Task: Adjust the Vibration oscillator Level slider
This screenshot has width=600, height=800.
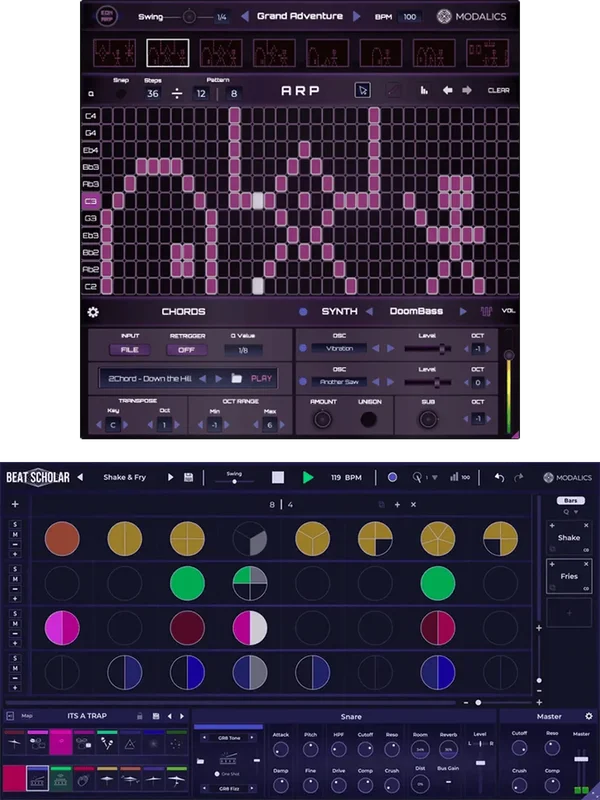Action: 428,349
